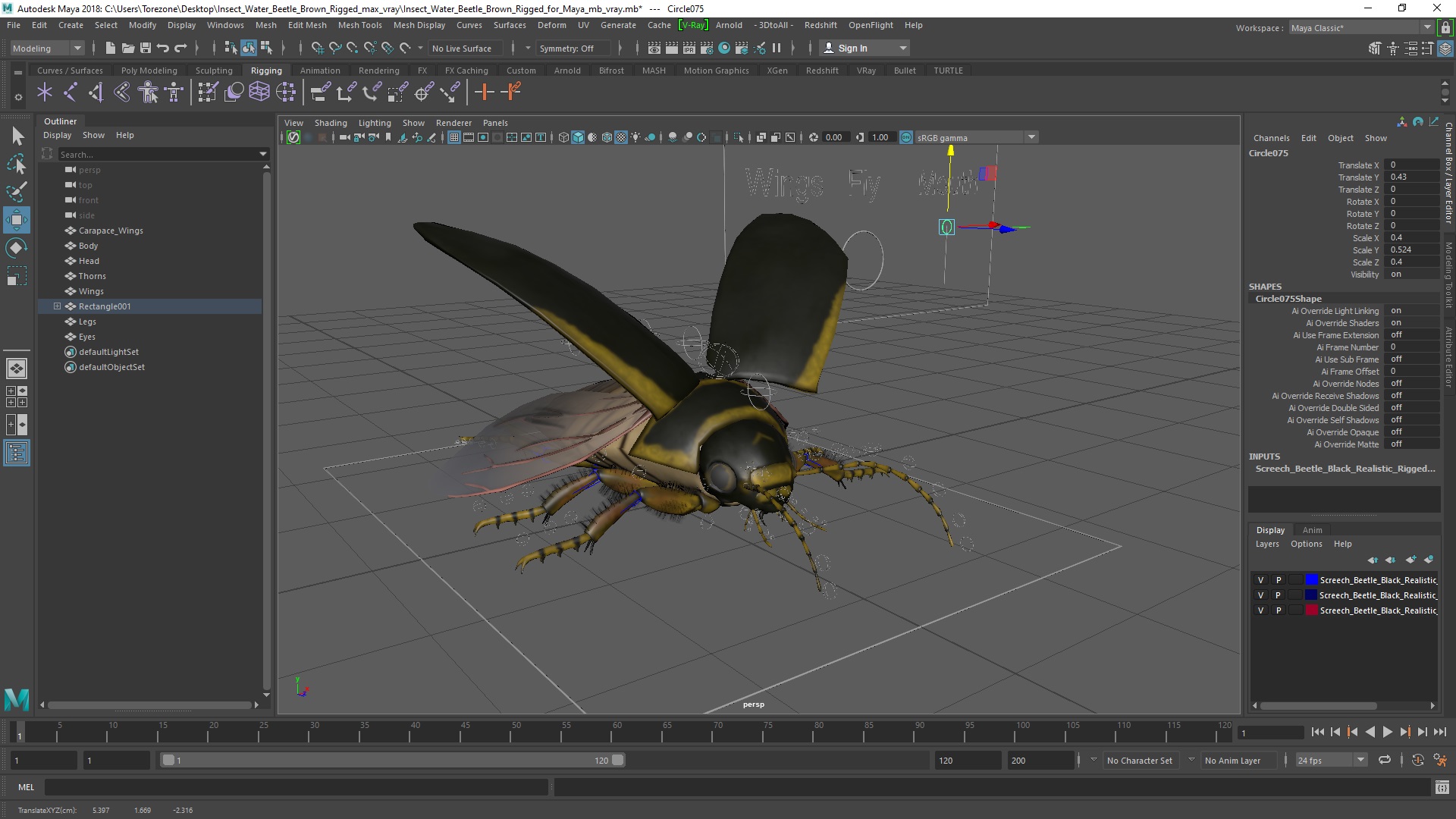Pick the Rotate tool in toolbox
This screenshot has height=819, width=1456.
tap(17, 248)
